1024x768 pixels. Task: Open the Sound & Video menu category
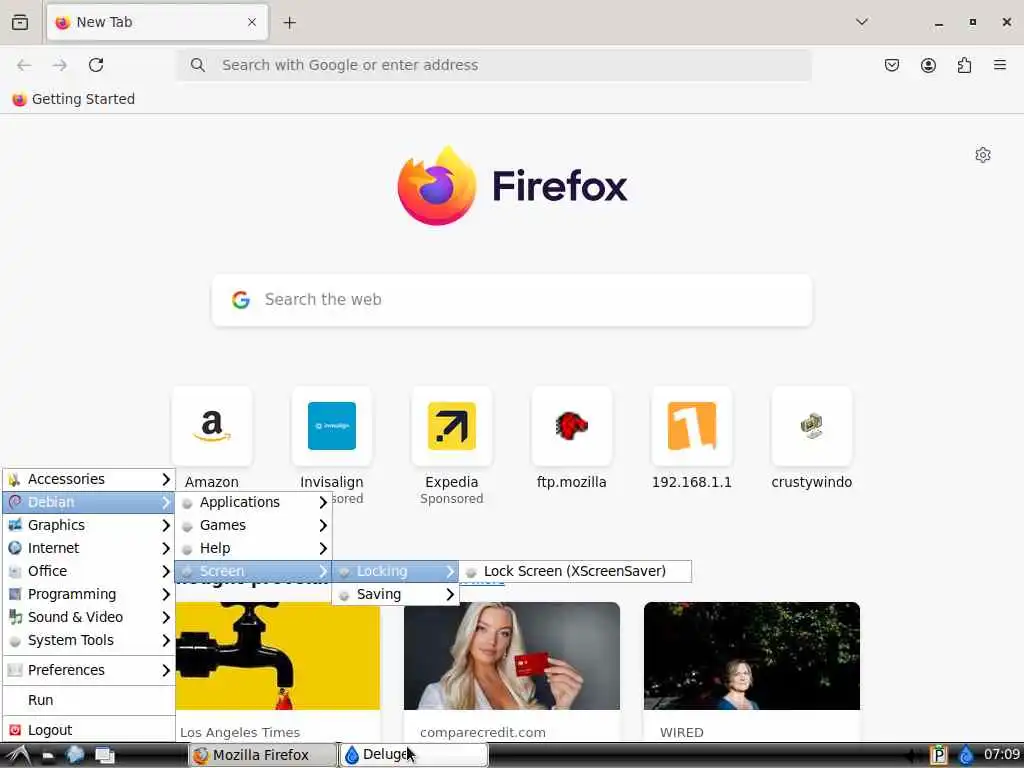89,617
